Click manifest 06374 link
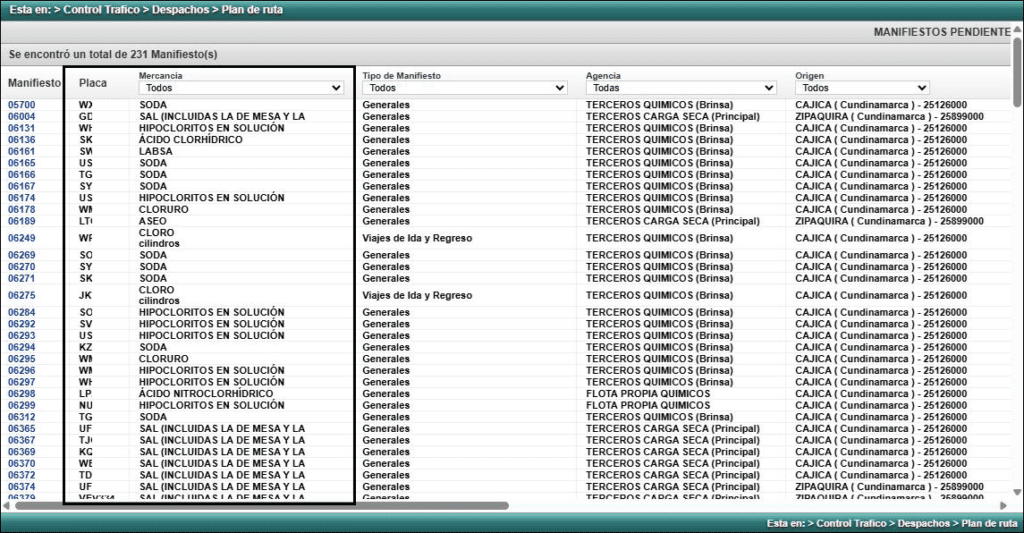1024x533 pixels. pos(22,487)
